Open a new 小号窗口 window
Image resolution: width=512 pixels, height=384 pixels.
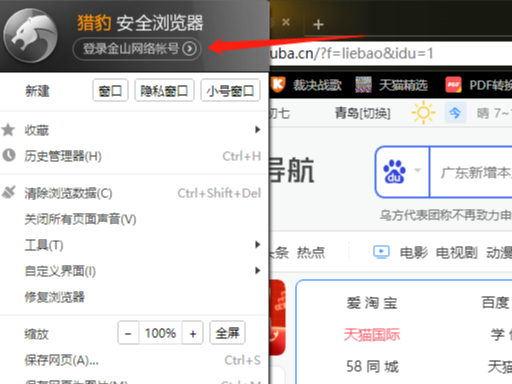230,90
